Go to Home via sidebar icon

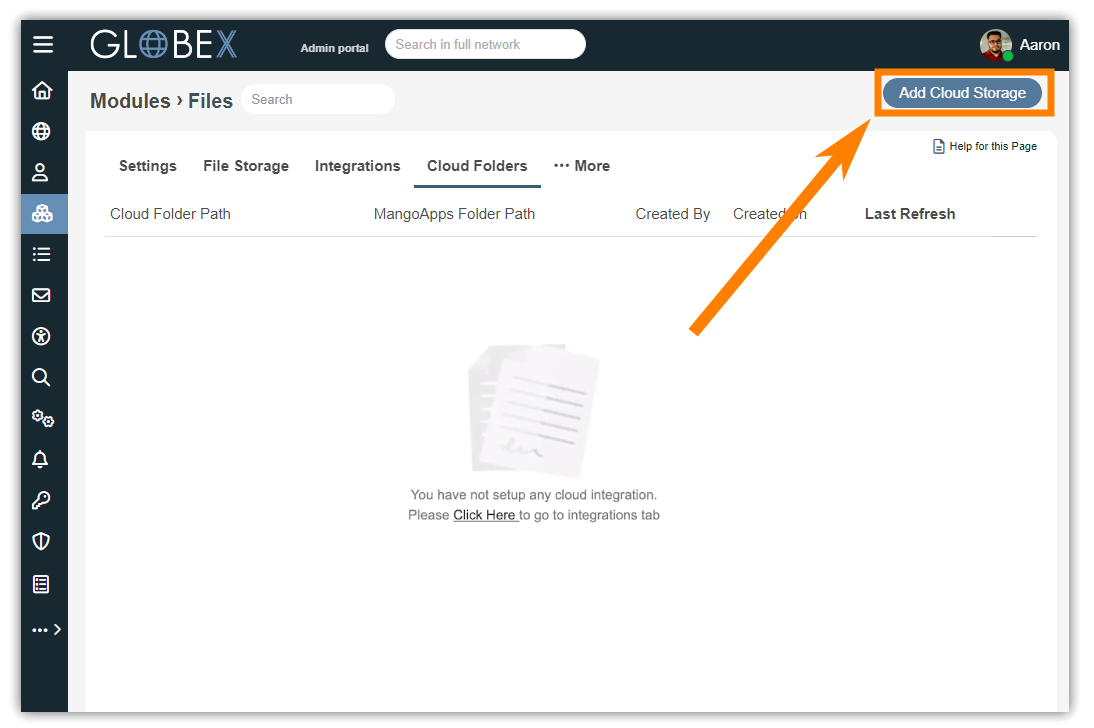[x=41, y=91]
